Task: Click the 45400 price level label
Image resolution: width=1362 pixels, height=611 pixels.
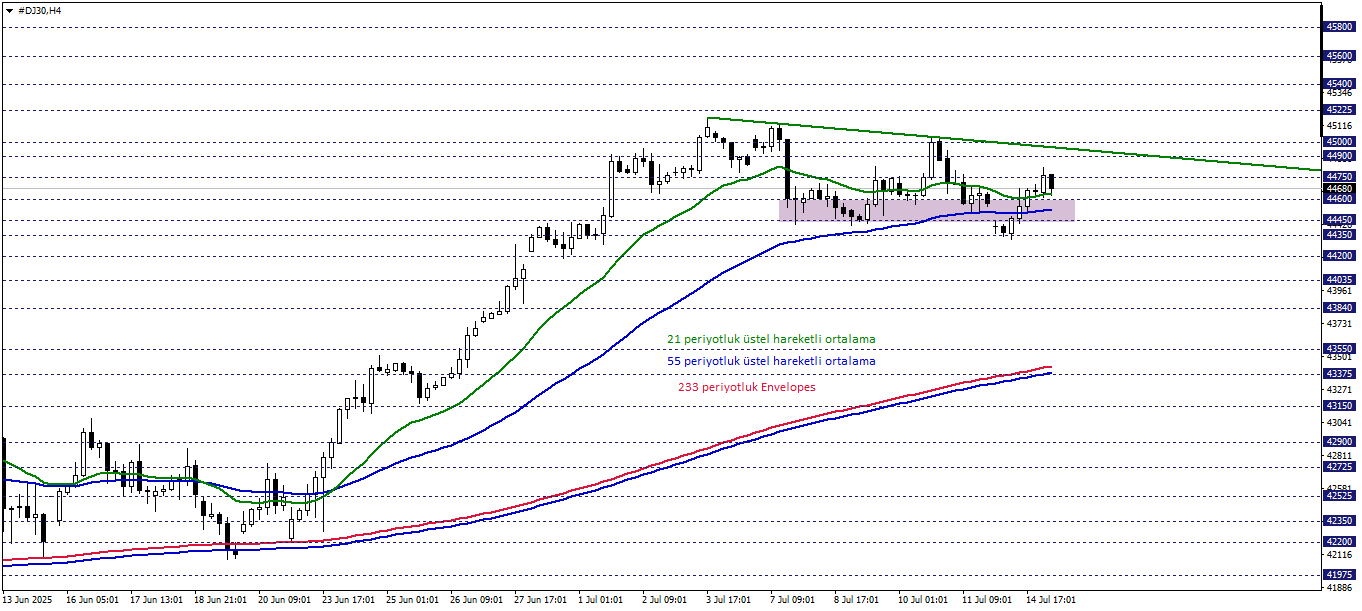Action: coord(1339,84)
